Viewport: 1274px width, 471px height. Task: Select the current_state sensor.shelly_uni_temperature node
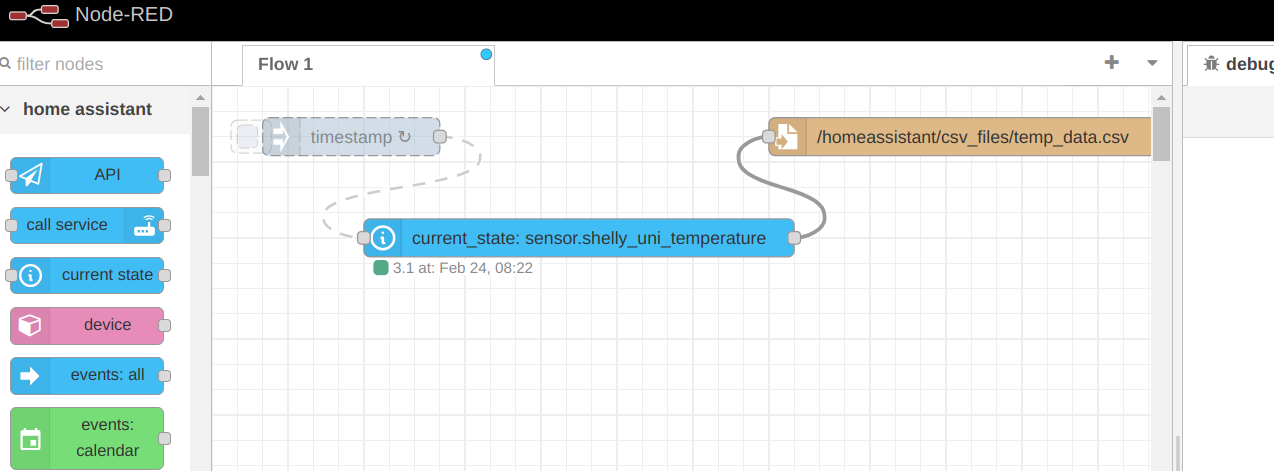[x=588, y=238]
